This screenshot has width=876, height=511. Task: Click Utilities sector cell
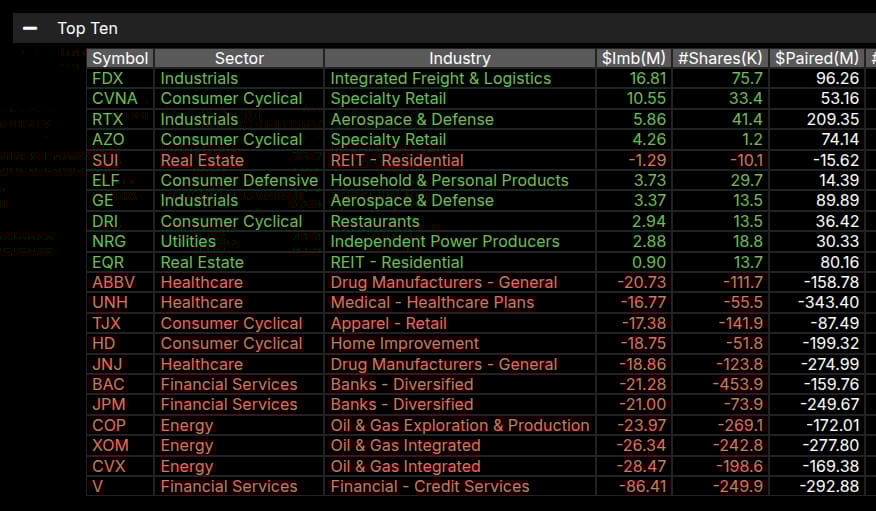(x=239, y=241)
